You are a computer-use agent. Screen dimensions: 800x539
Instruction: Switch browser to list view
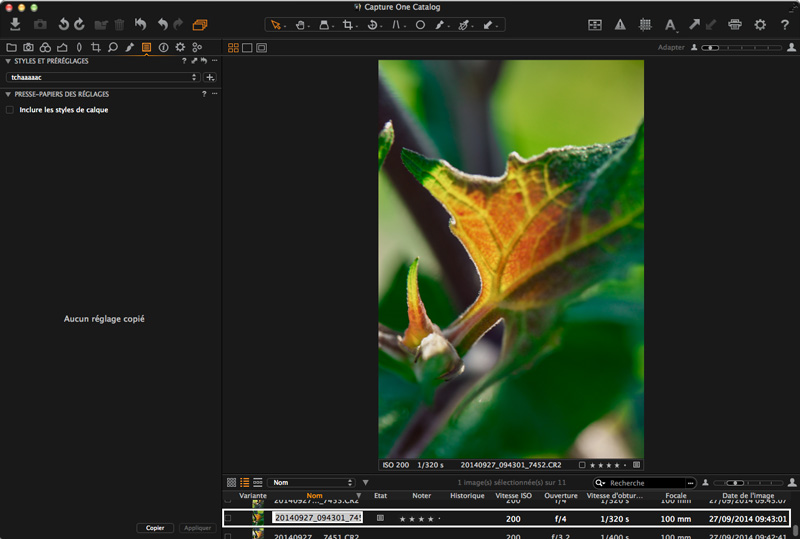(x=244, y=482)
